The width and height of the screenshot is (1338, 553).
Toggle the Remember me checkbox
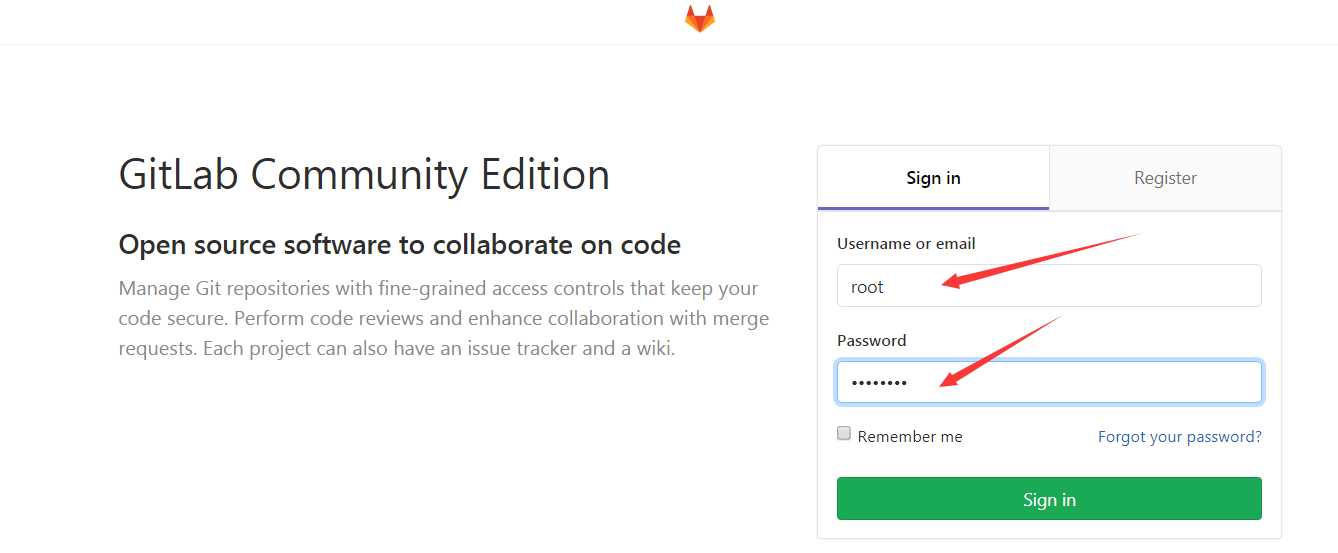pyautogui.click(x=844, y=434)
